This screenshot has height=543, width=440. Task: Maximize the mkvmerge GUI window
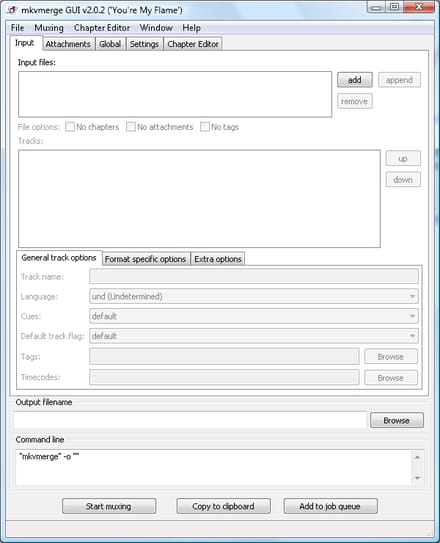click(394, 7)
